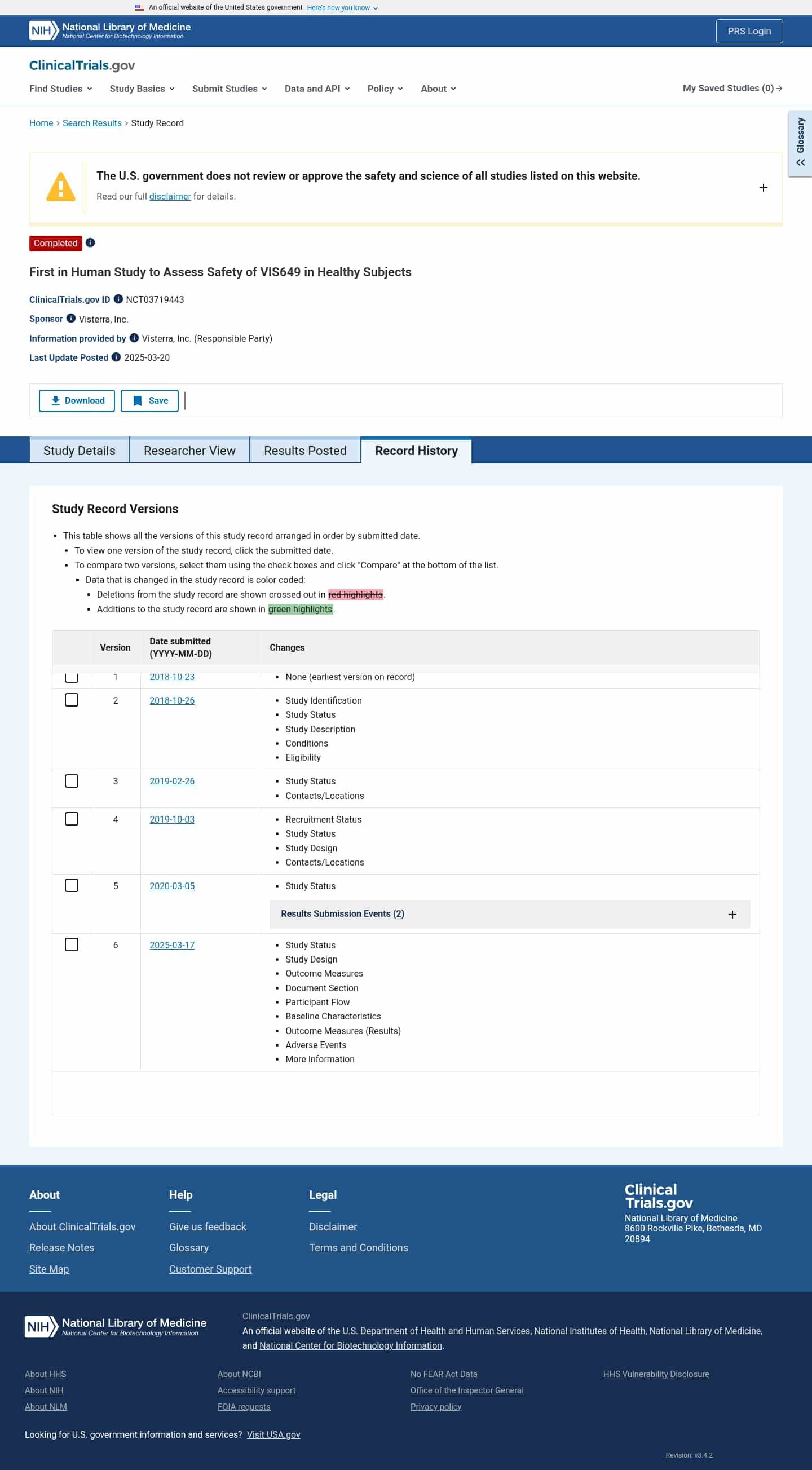View the 2025-03-17 version
812x1470 pixels.
click(x=172, y=945)
